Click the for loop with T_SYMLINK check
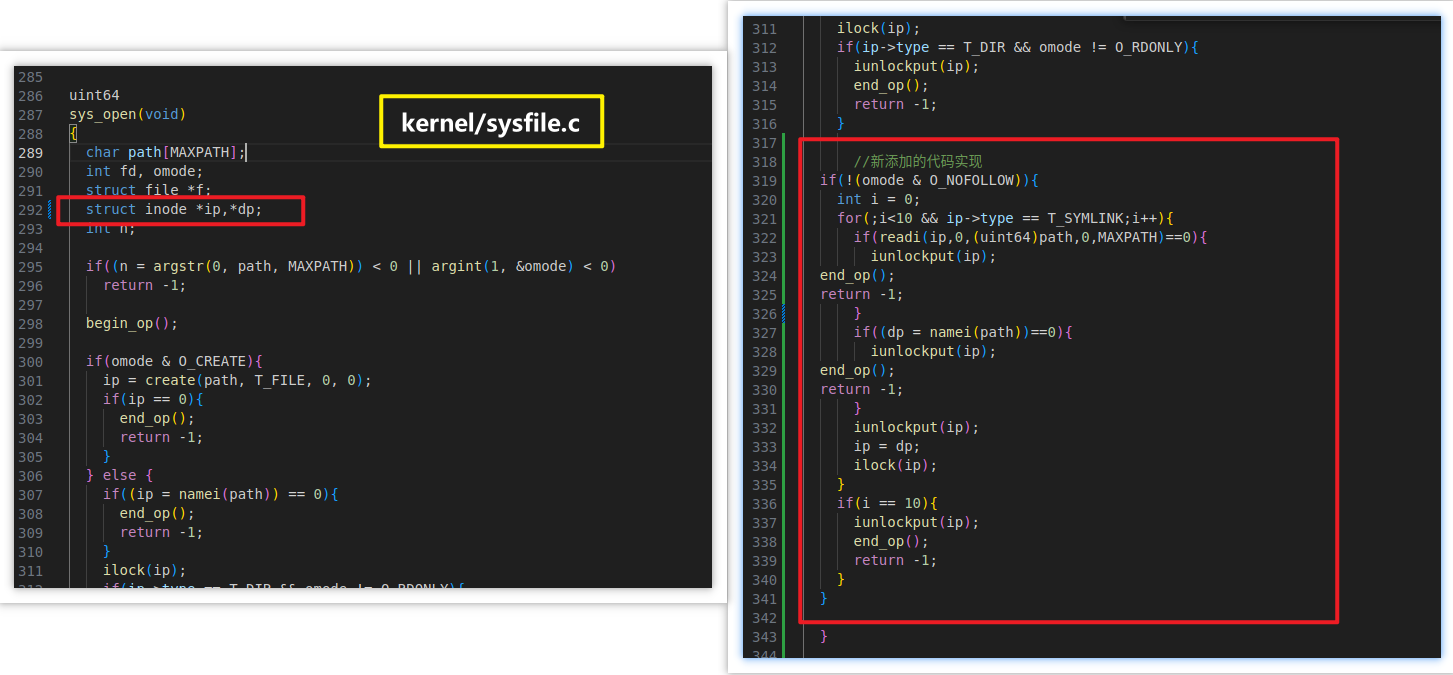This screenshot has height=675, width=1453. pyautogui.click(x=1004, y=218)
